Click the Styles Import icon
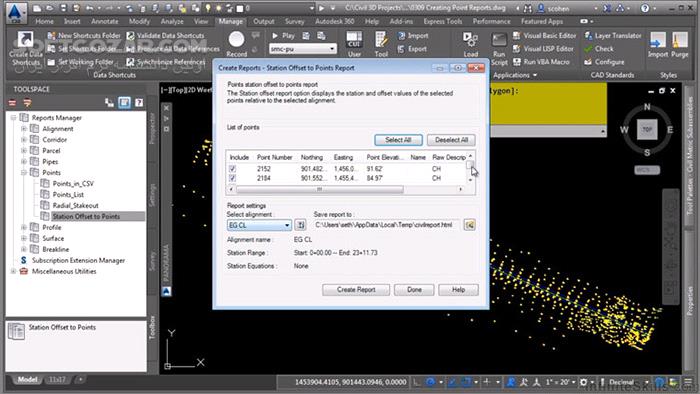The image size is (700, 394). pos(657,40)
